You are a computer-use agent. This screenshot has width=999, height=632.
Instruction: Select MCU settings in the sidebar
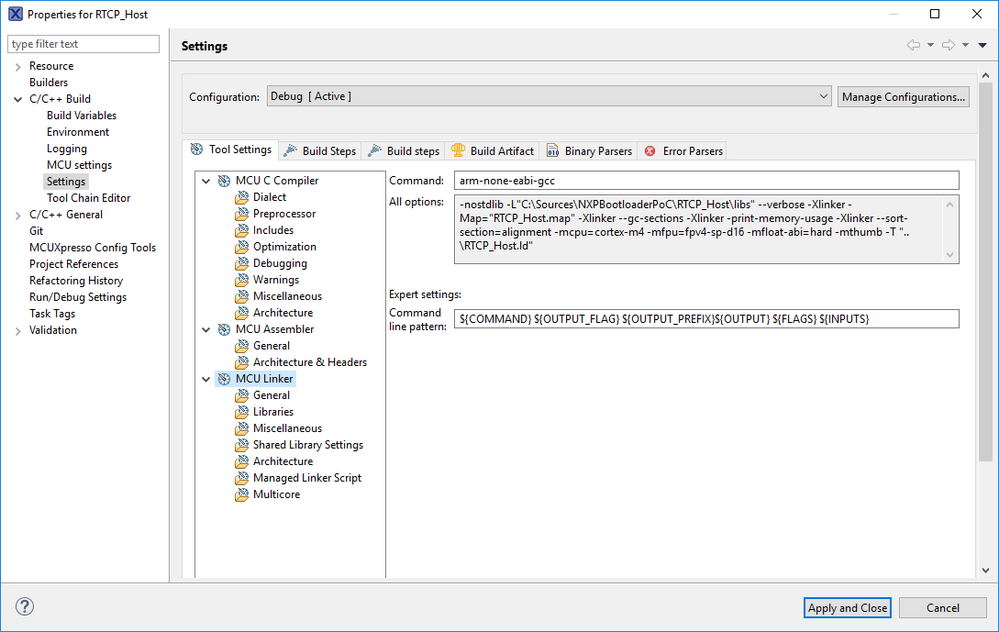click(79, 165)
